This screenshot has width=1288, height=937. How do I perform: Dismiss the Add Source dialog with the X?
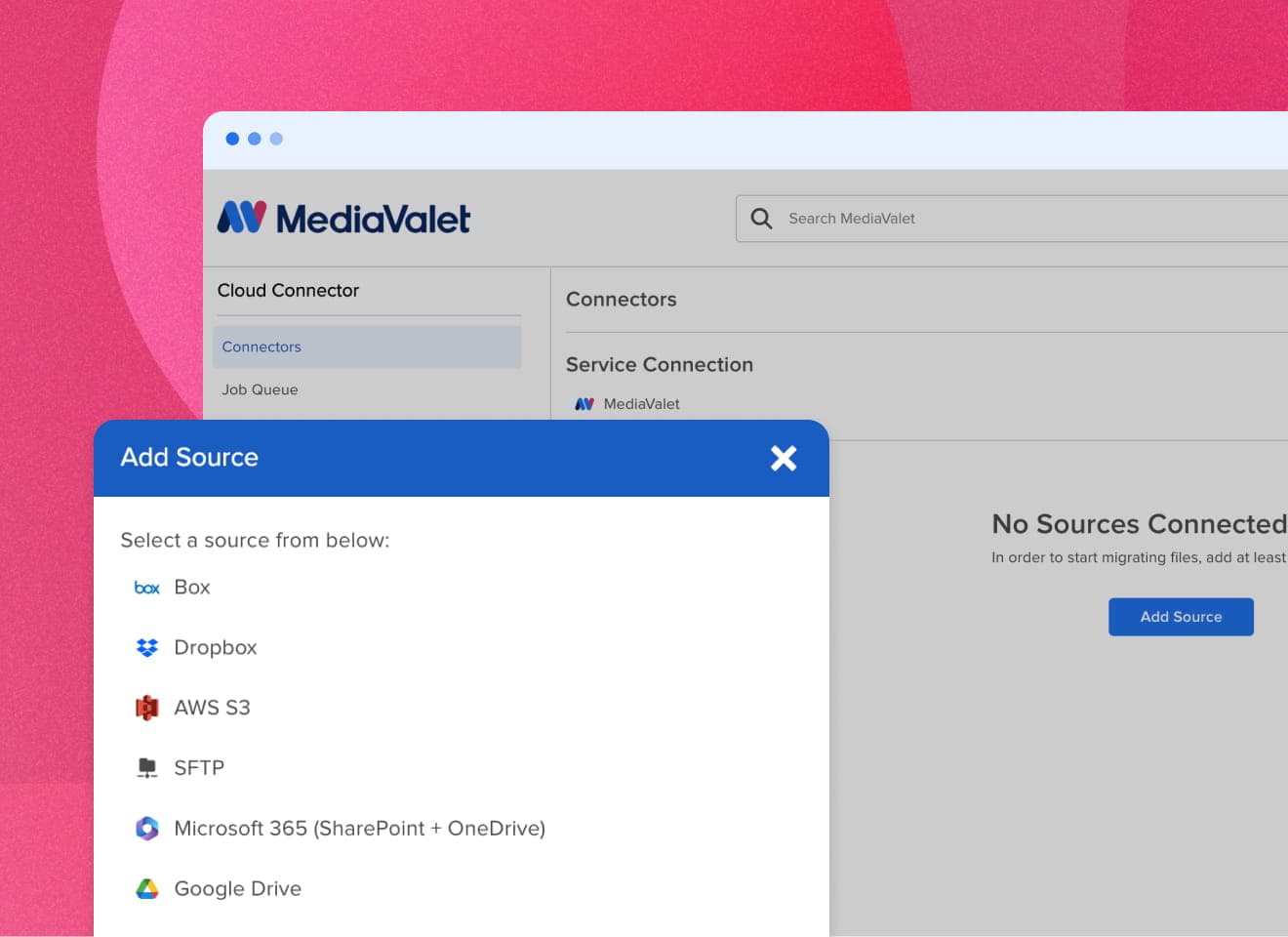point(784,458)
